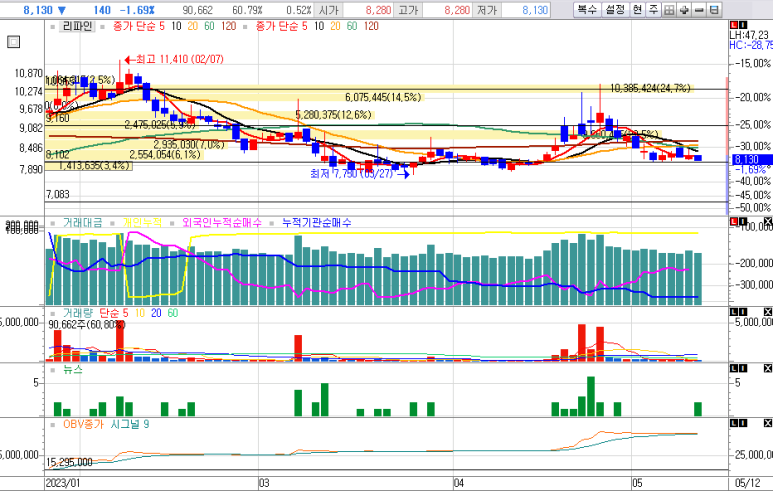Click the LH:47.23 readout
The width and height of the screenshot is (773, 491).
click(x=749, y=35)
